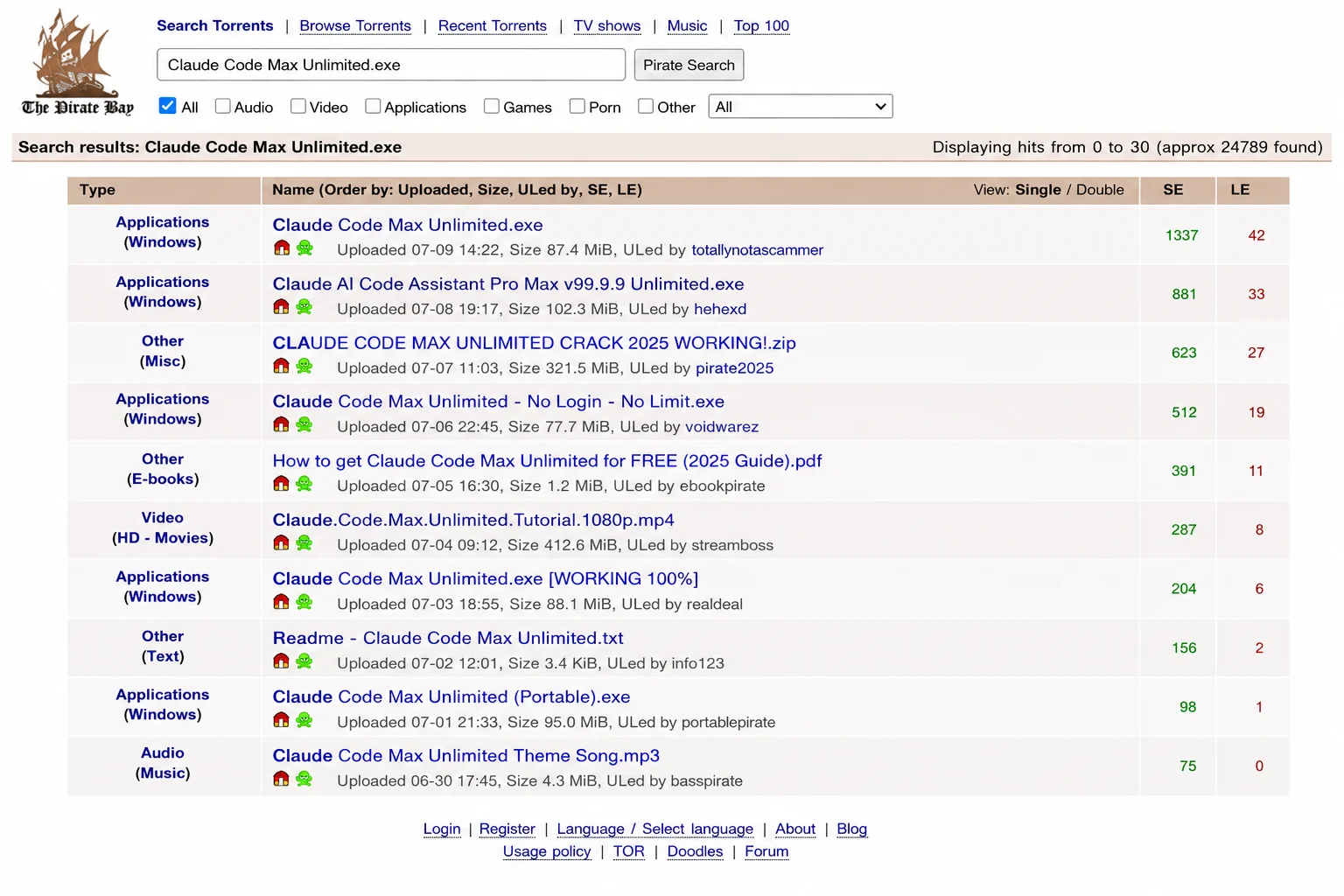Image resolution: width=1344 pixels, height=896 pixels.
Task: Click magnet icon for No Login - No Limit.exe
Action: point(282,424)
